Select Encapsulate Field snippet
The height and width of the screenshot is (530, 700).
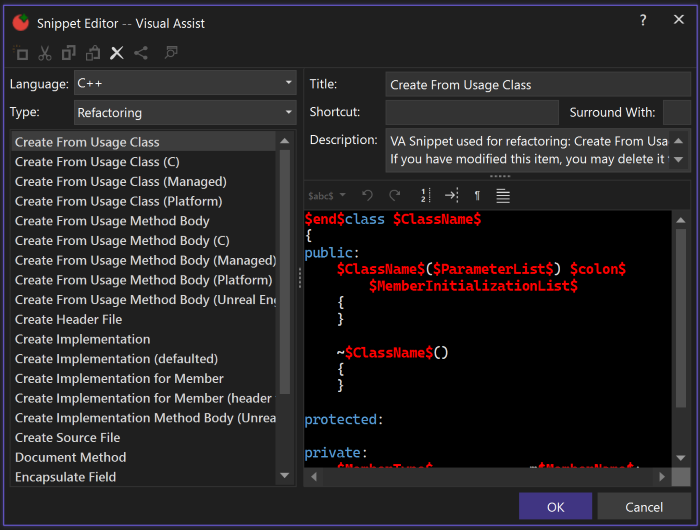tap(66, 477)
